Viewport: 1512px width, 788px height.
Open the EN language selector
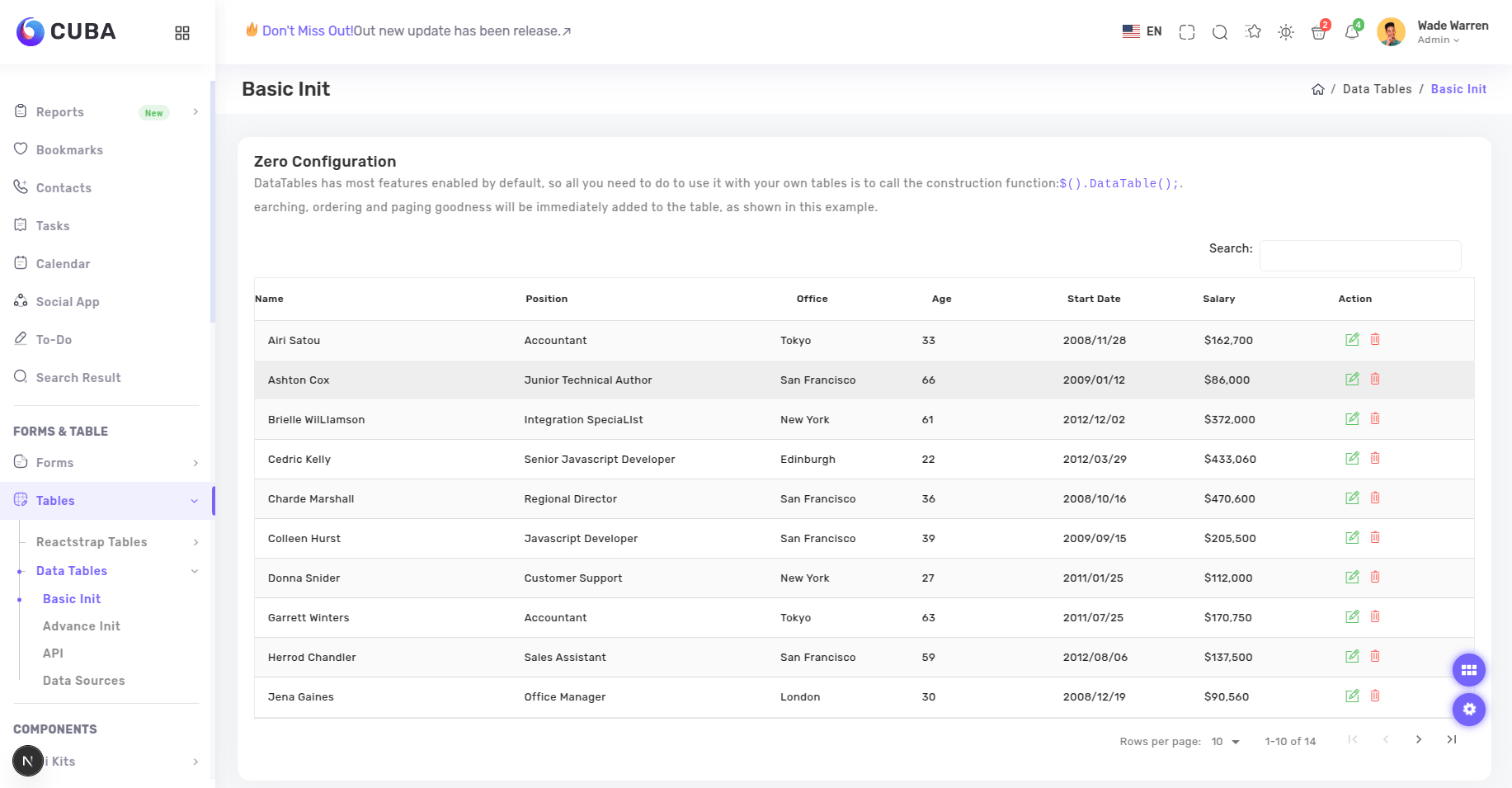[1142, 31]
